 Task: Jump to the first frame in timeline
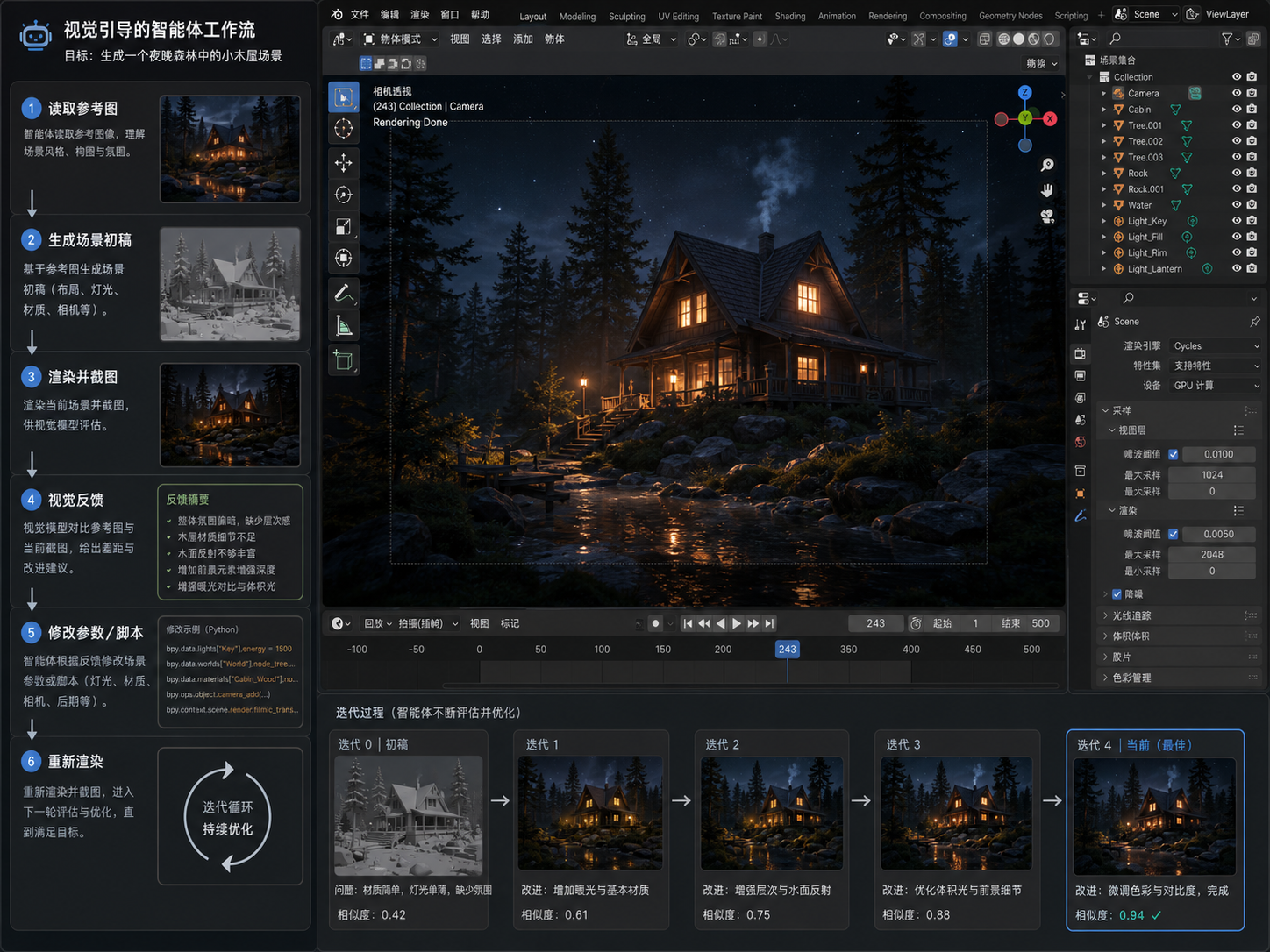click(688, 623)
